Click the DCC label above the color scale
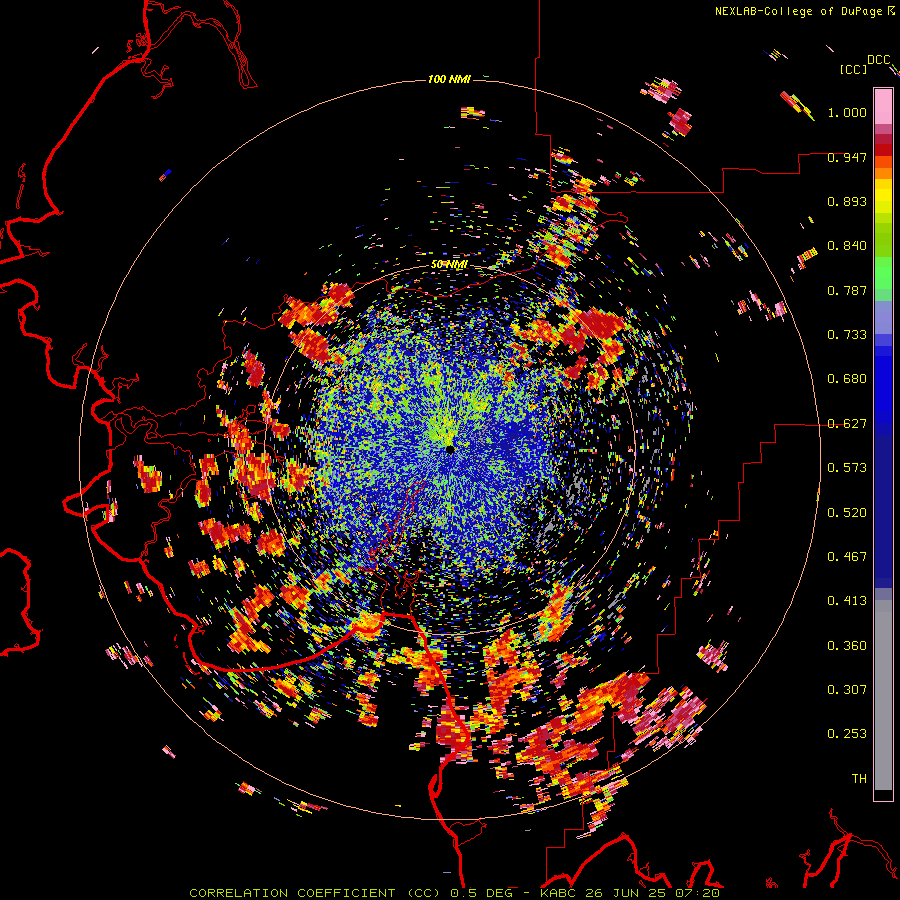This screenshot has height=900, width=900. [878, 60]
